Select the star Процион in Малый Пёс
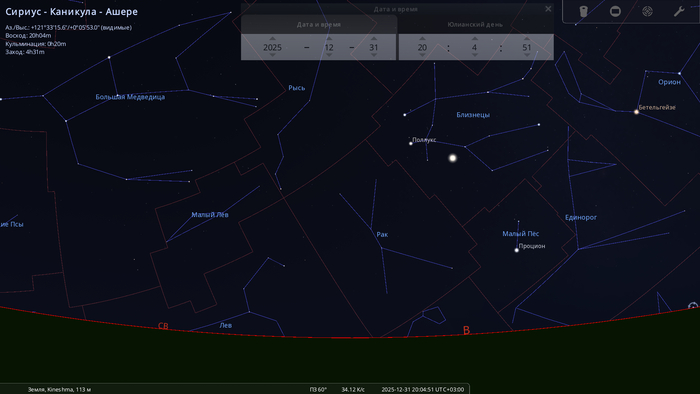The image size is (700, 394). click(x=517, y=250)
